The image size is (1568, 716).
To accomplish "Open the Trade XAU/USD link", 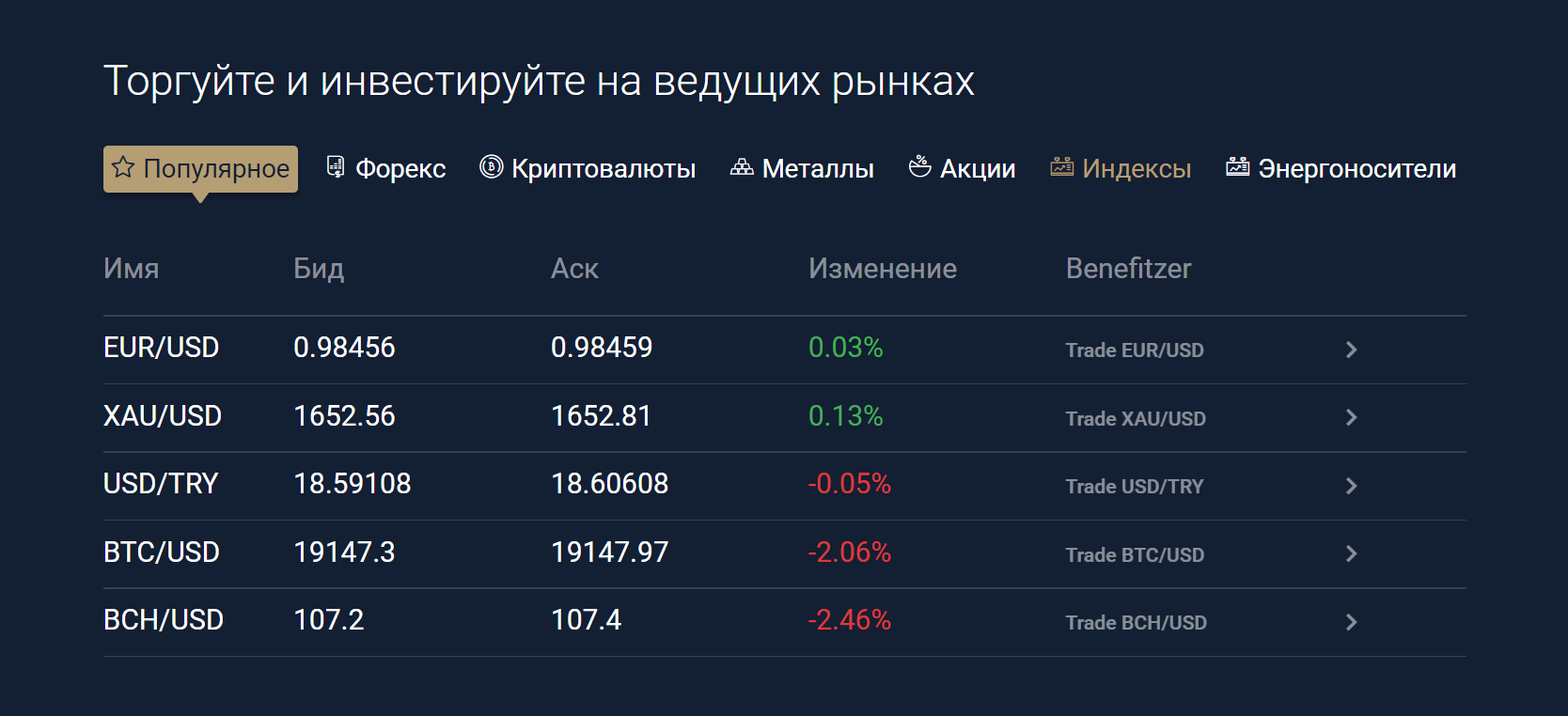I will [1136, 419].
